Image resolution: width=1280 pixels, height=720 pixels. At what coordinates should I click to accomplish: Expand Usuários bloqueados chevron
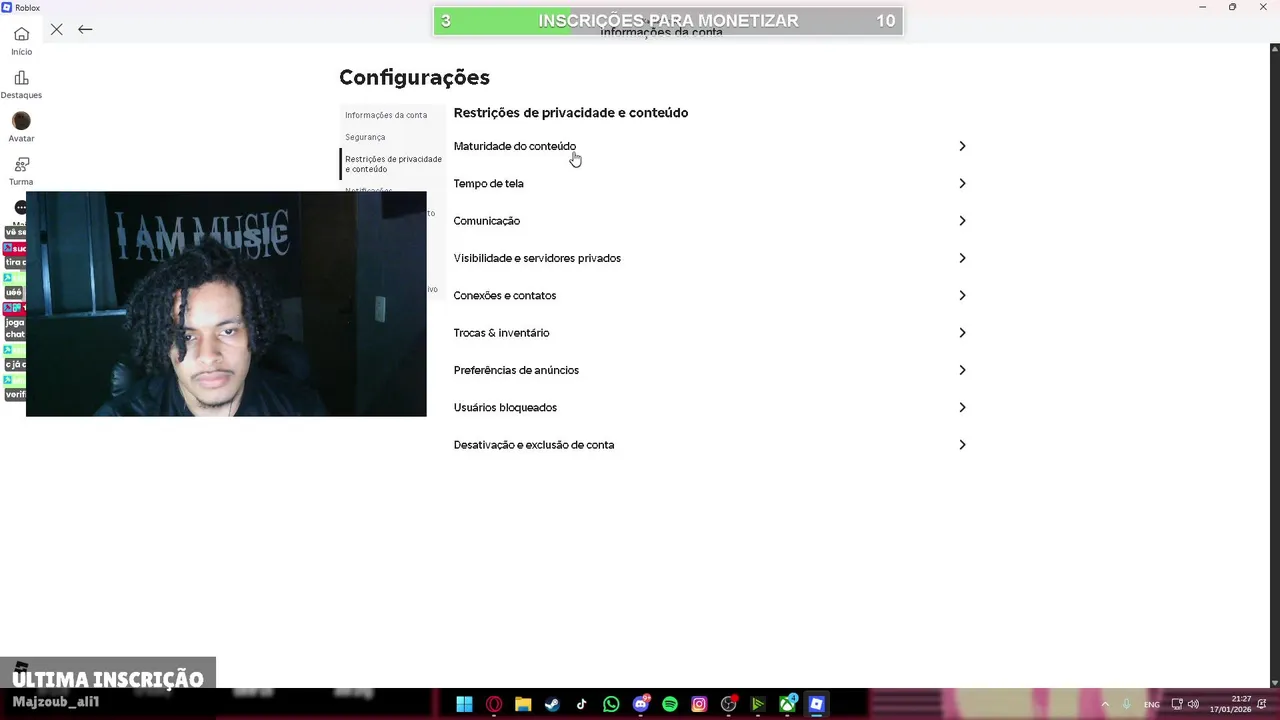tap(962, 407)
